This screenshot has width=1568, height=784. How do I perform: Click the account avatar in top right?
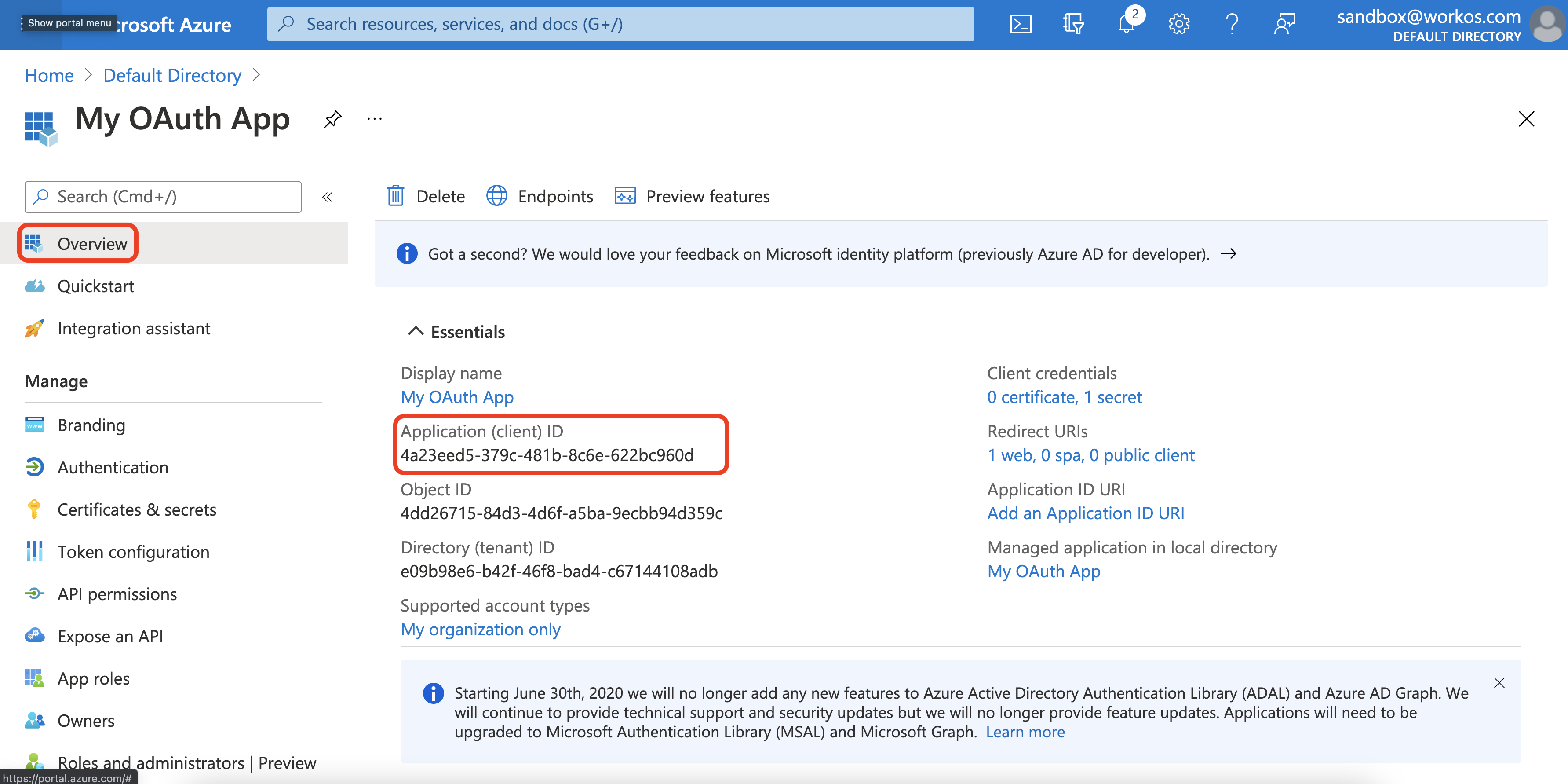point(1548,24)
